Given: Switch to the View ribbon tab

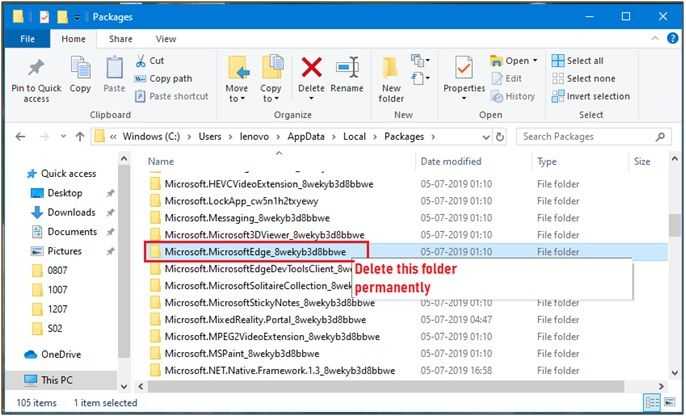Looking at the screenshot, I should tap(166, 39).
